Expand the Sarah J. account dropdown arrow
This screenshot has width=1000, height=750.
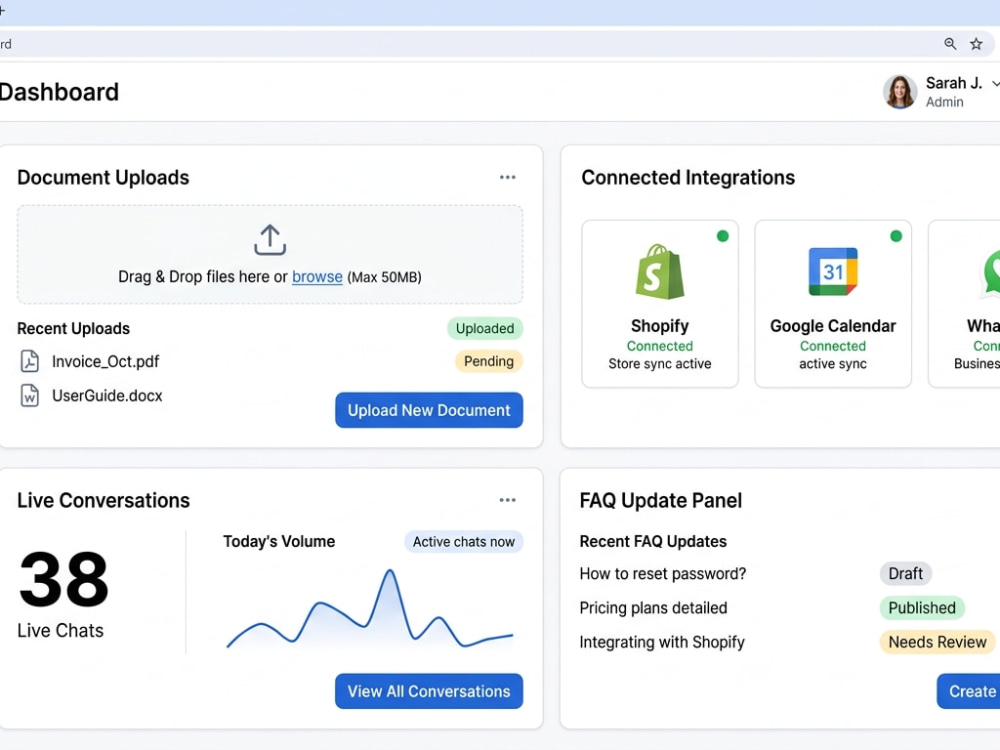995,84
